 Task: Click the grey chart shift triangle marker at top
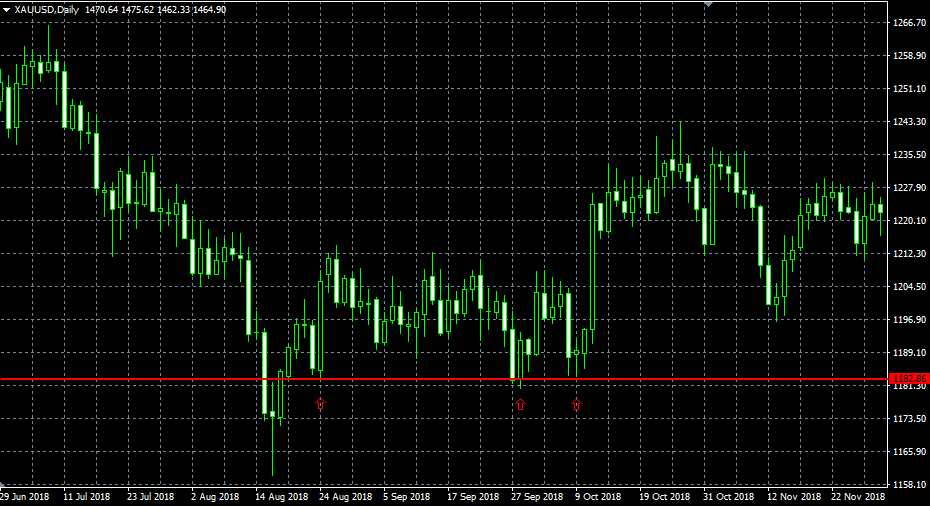click(x=708, y=4)
